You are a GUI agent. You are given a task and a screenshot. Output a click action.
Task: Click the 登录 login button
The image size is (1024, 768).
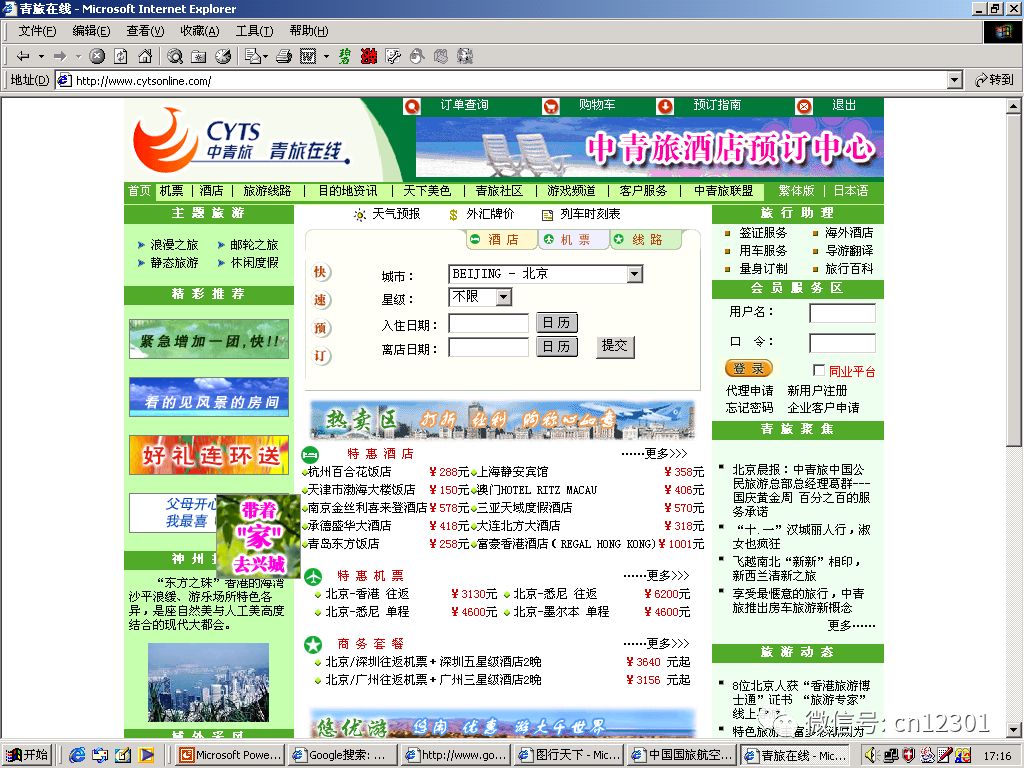748,368
